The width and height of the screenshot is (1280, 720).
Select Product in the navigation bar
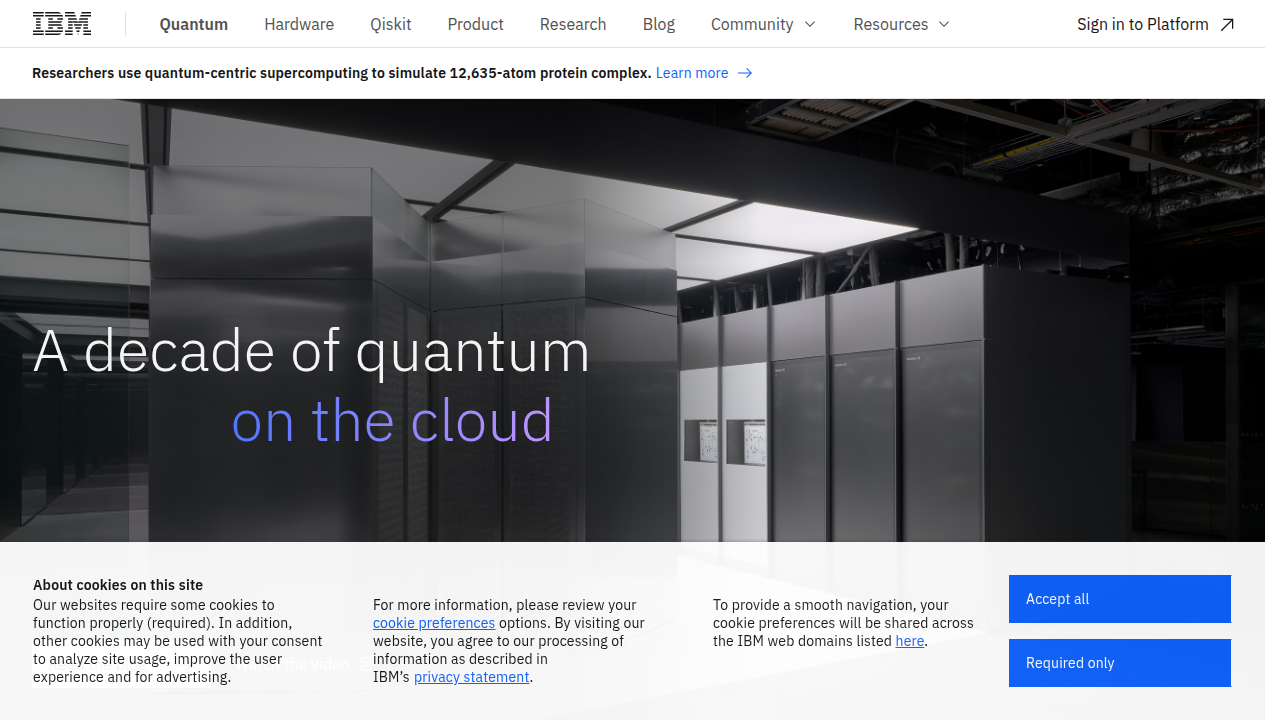[476, 24]
